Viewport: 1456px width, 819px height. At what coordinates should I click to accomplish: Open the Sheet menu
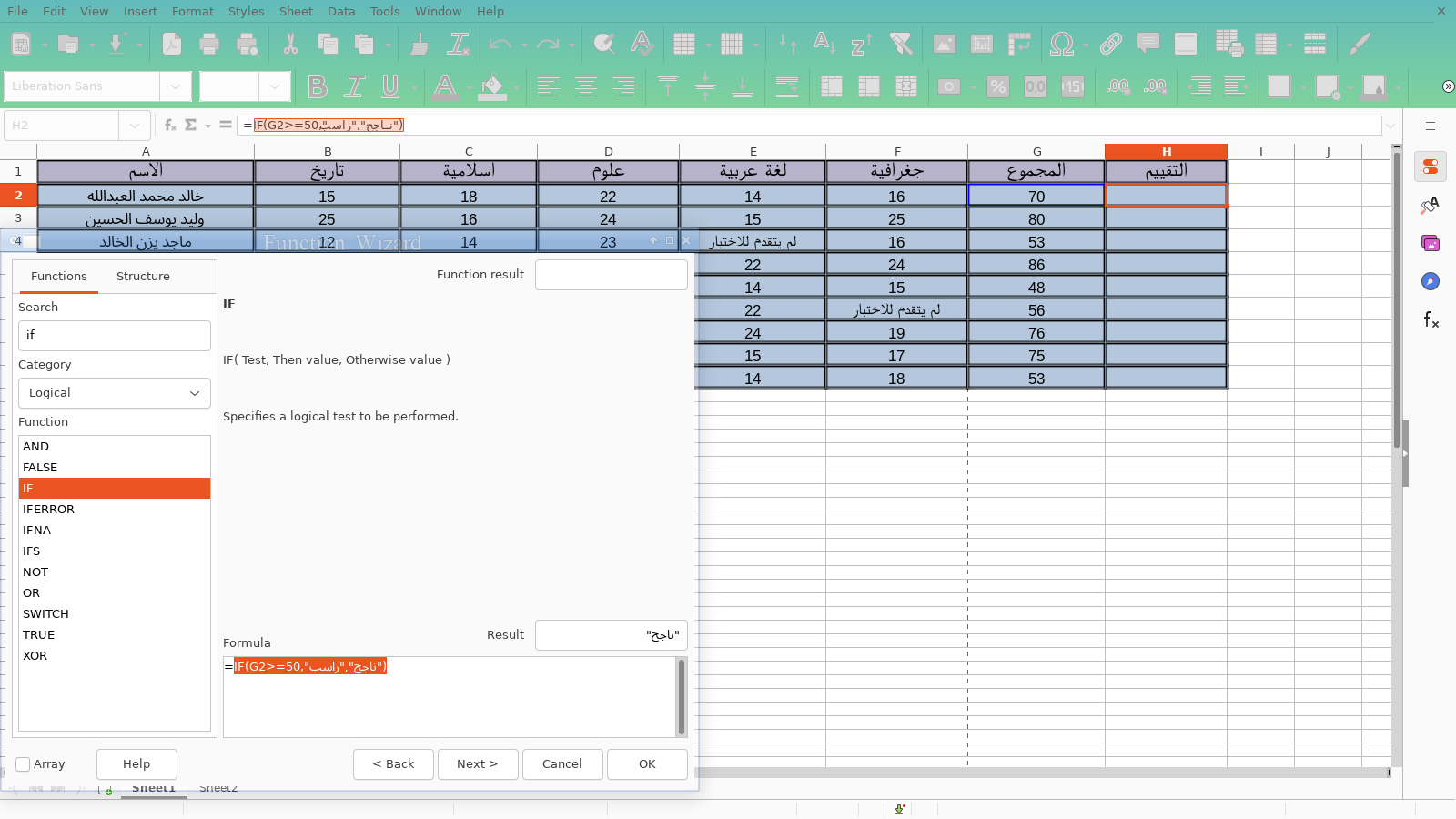point(296,11)
